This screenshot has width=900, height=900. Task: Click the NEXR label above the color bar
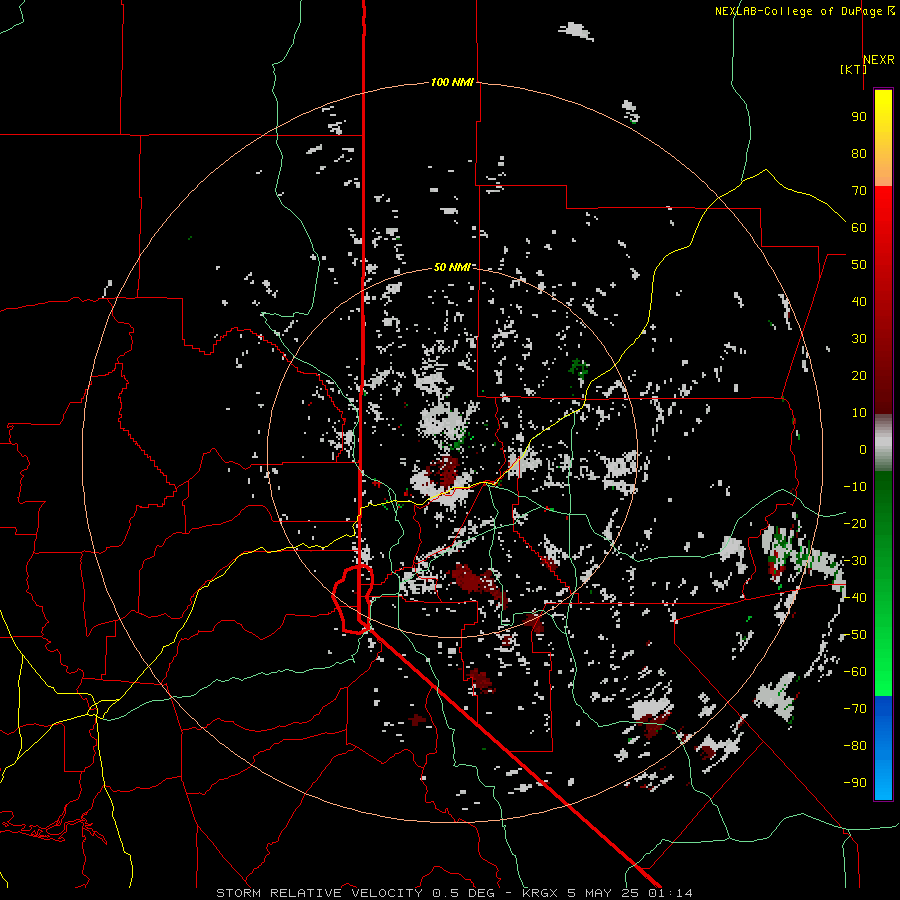pos(879,60)
